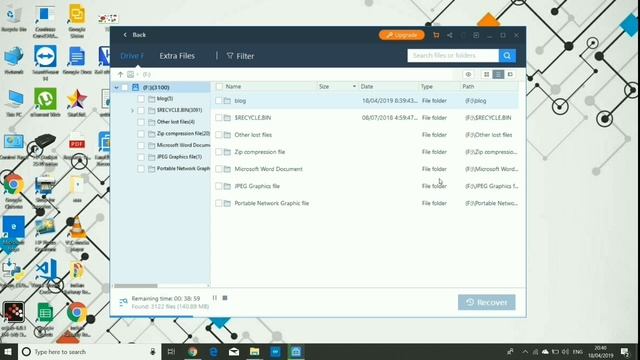Open the Visual Studio Code desktop shortcut
The height and width of the screenshot is (360, 640).
(x=45, y=276)
